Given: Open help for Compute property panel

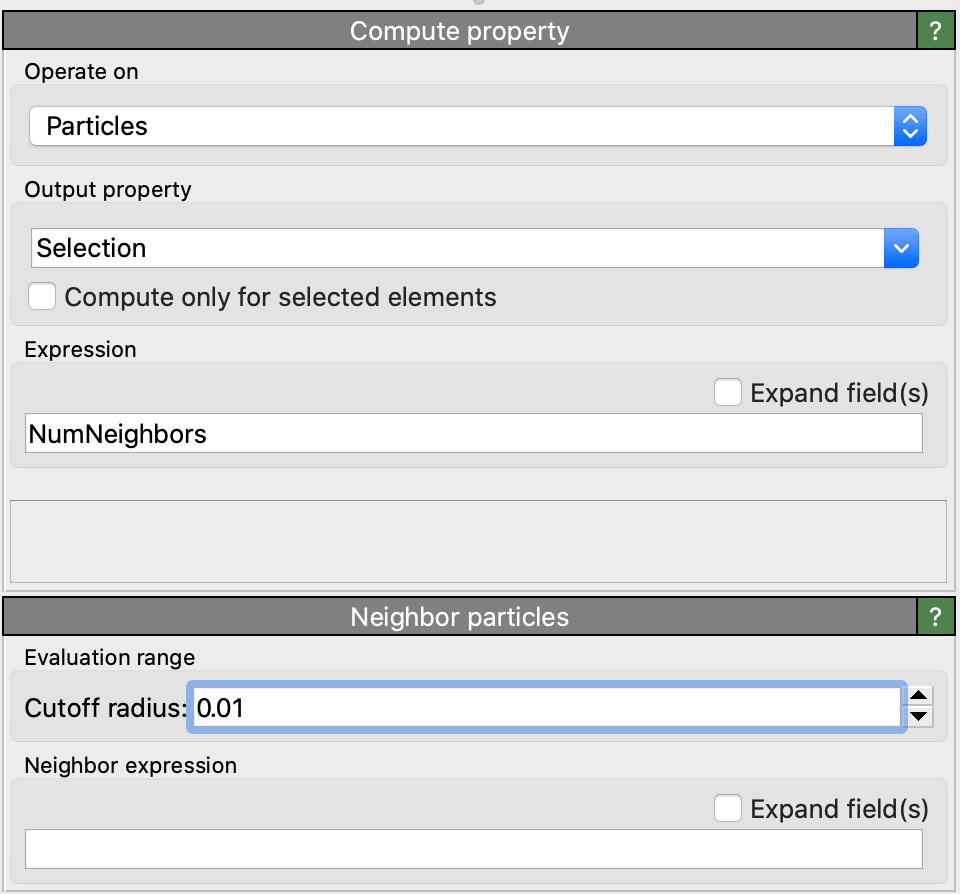Looking at the screenshot, I should click(935, 31).
